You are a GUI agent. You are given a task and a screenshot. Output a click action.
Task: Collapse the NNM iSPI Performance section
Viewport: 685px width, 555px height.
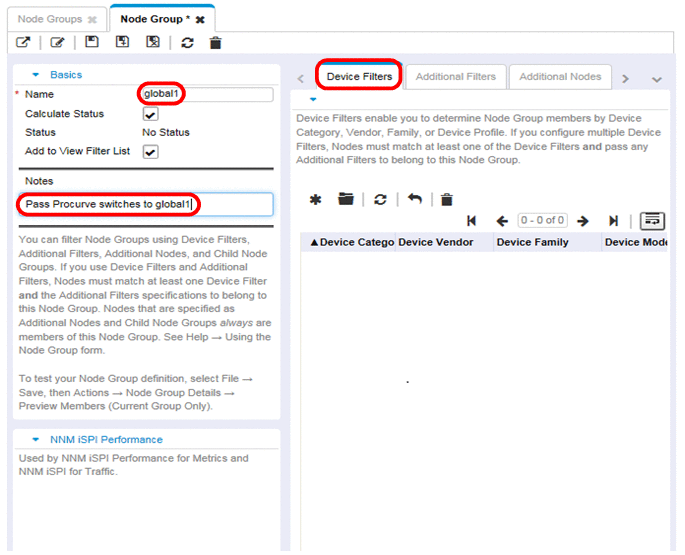37,440
